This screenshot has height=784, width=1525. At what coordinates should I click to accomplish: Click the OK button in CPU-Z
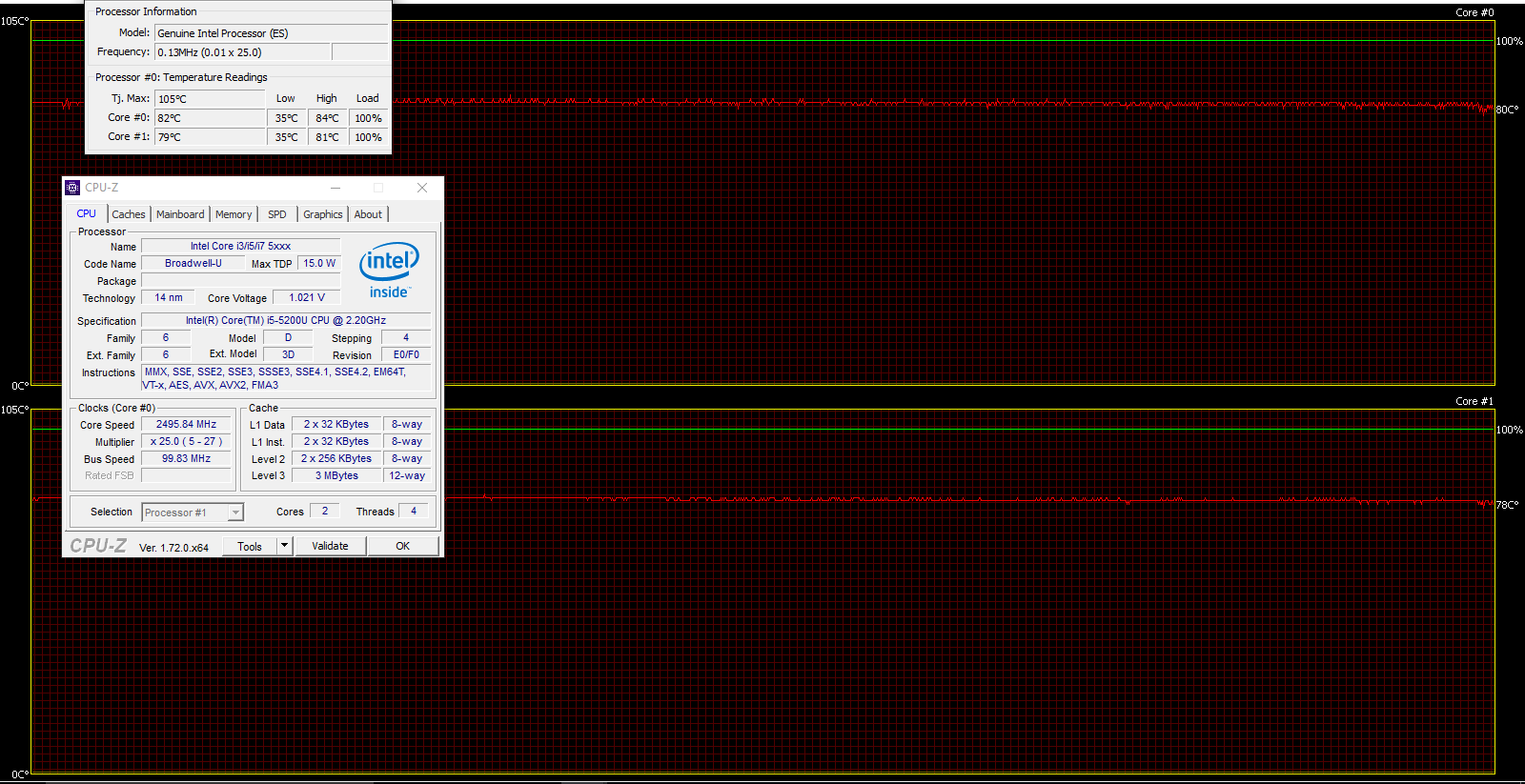pyautogui.click(x=403, y=546)
